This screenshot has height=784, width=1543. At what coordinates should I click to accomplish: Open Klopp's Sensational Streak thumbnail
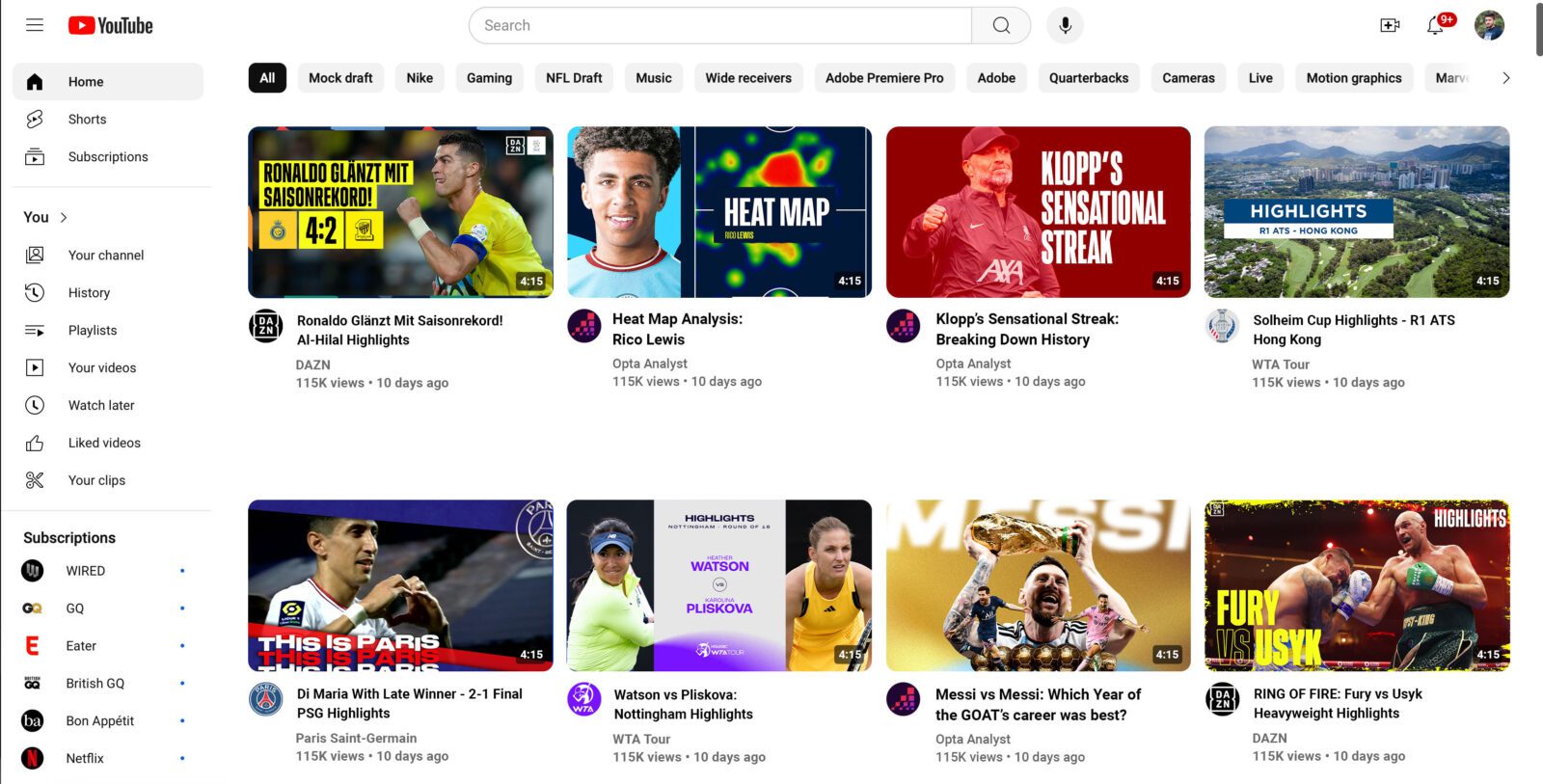1039,212
